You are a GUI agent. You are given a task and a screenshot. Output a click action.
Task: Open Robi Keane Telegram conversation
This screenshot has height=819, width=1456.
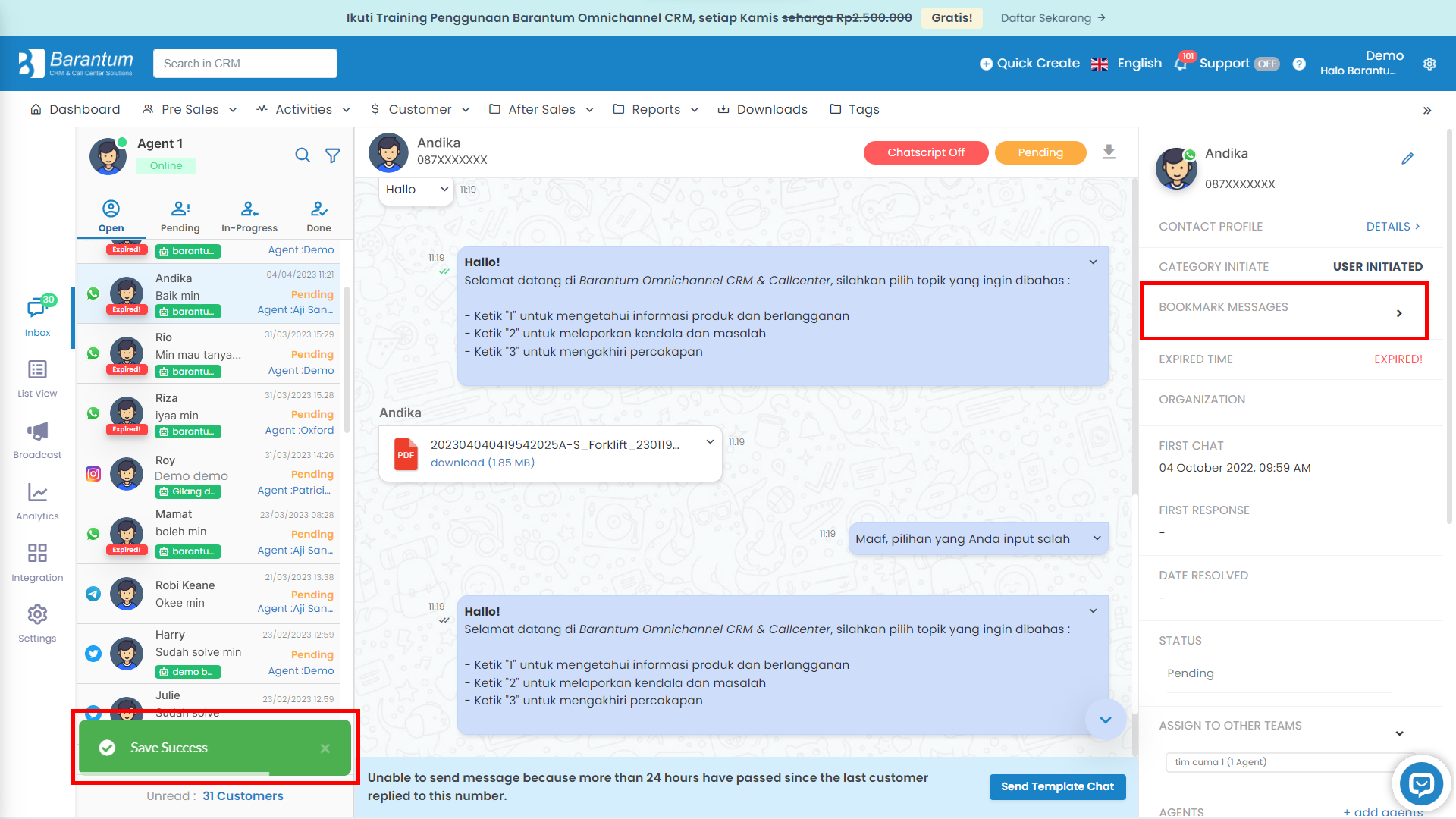click(x=209, y=594)
